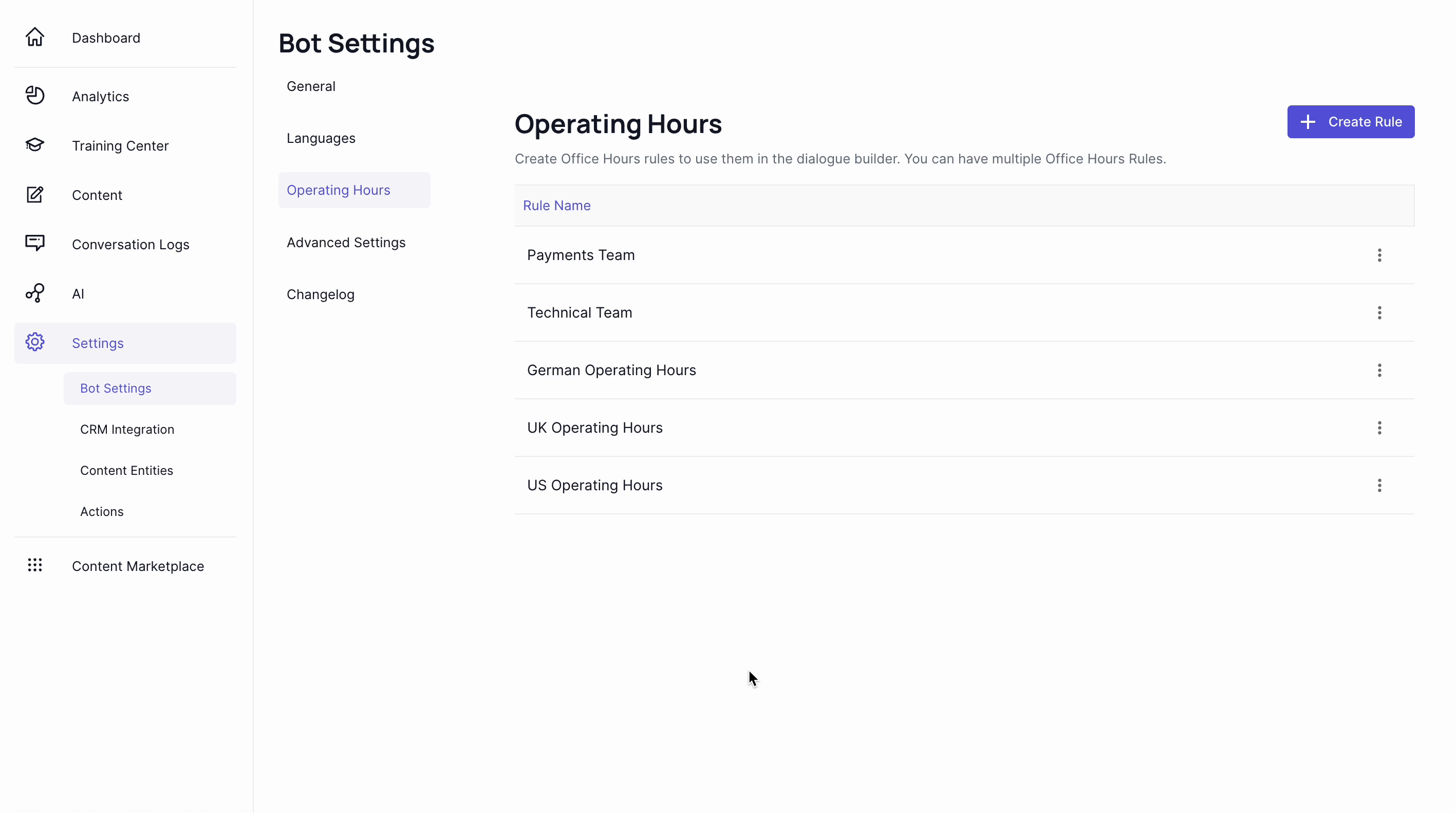Select AI section in sidebar

[x=78, y=293]
